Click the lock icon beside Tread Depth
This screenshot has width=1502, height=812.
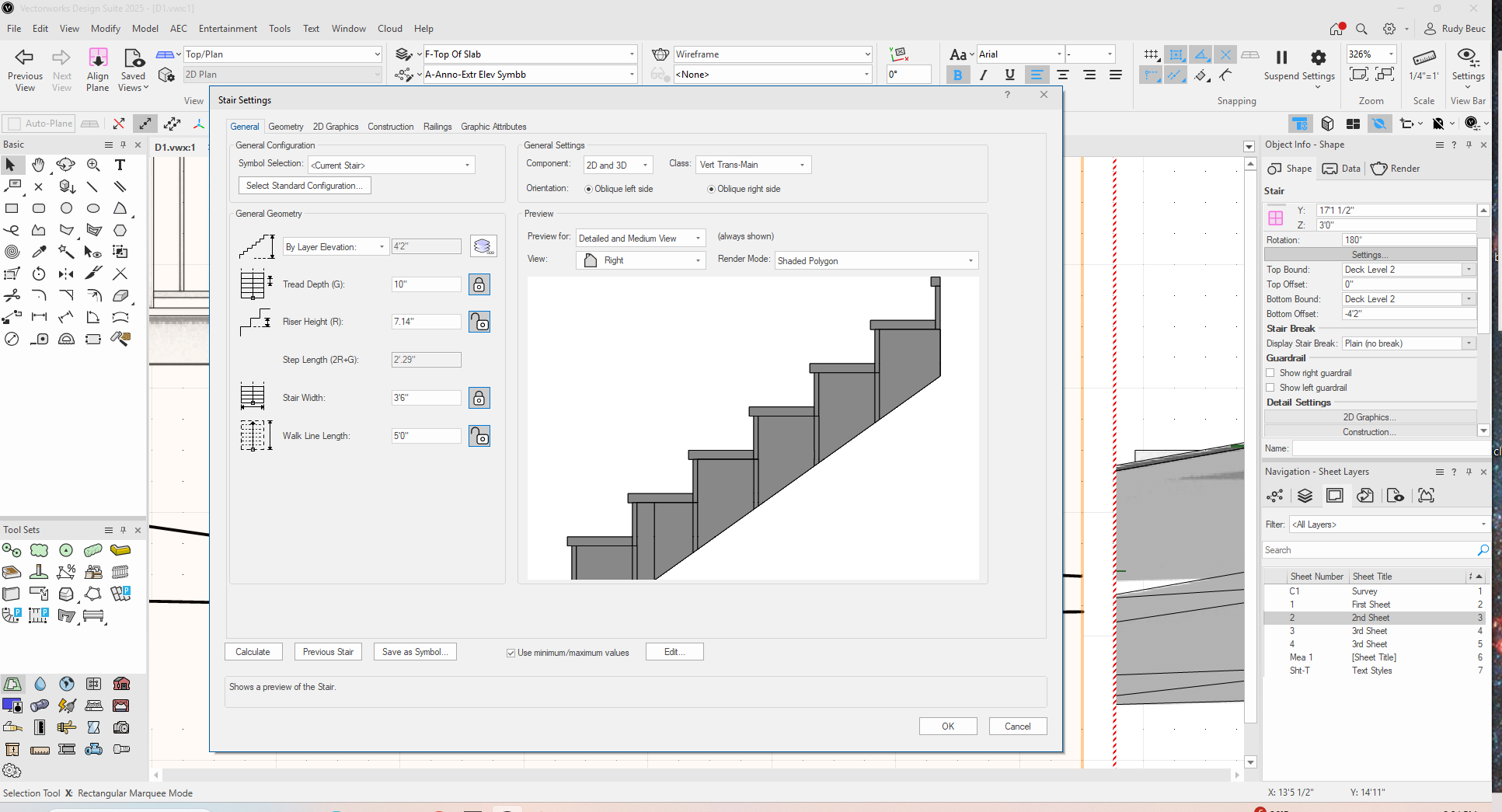(x=479, y=284)
